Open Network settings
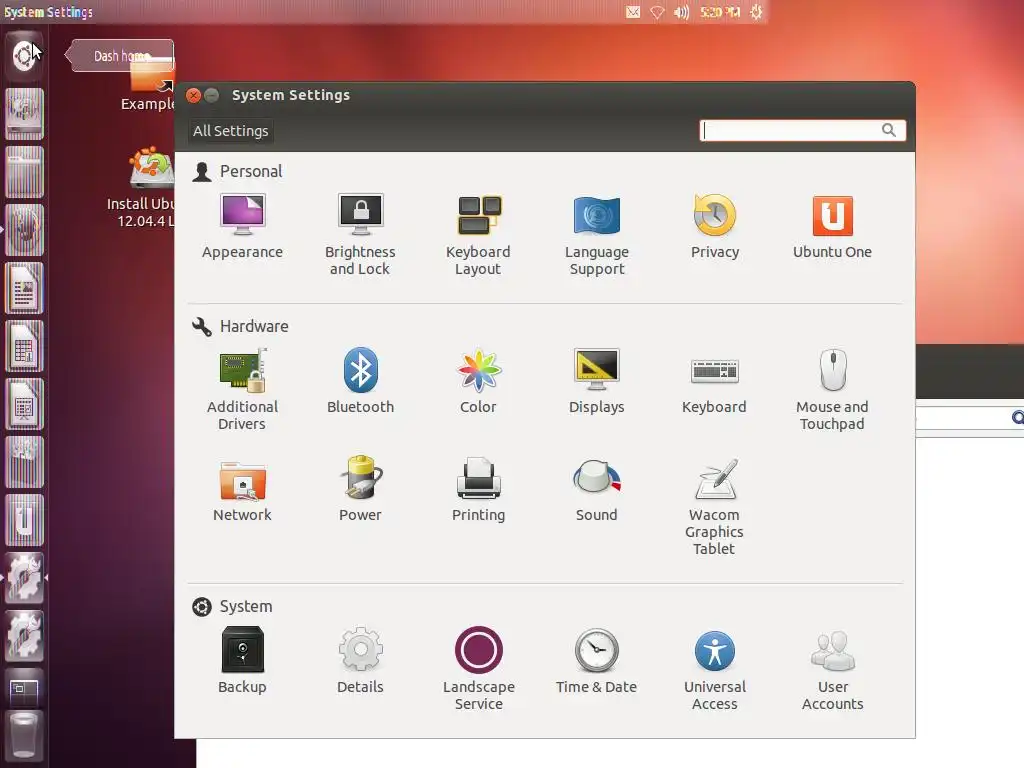 point(242,490)
